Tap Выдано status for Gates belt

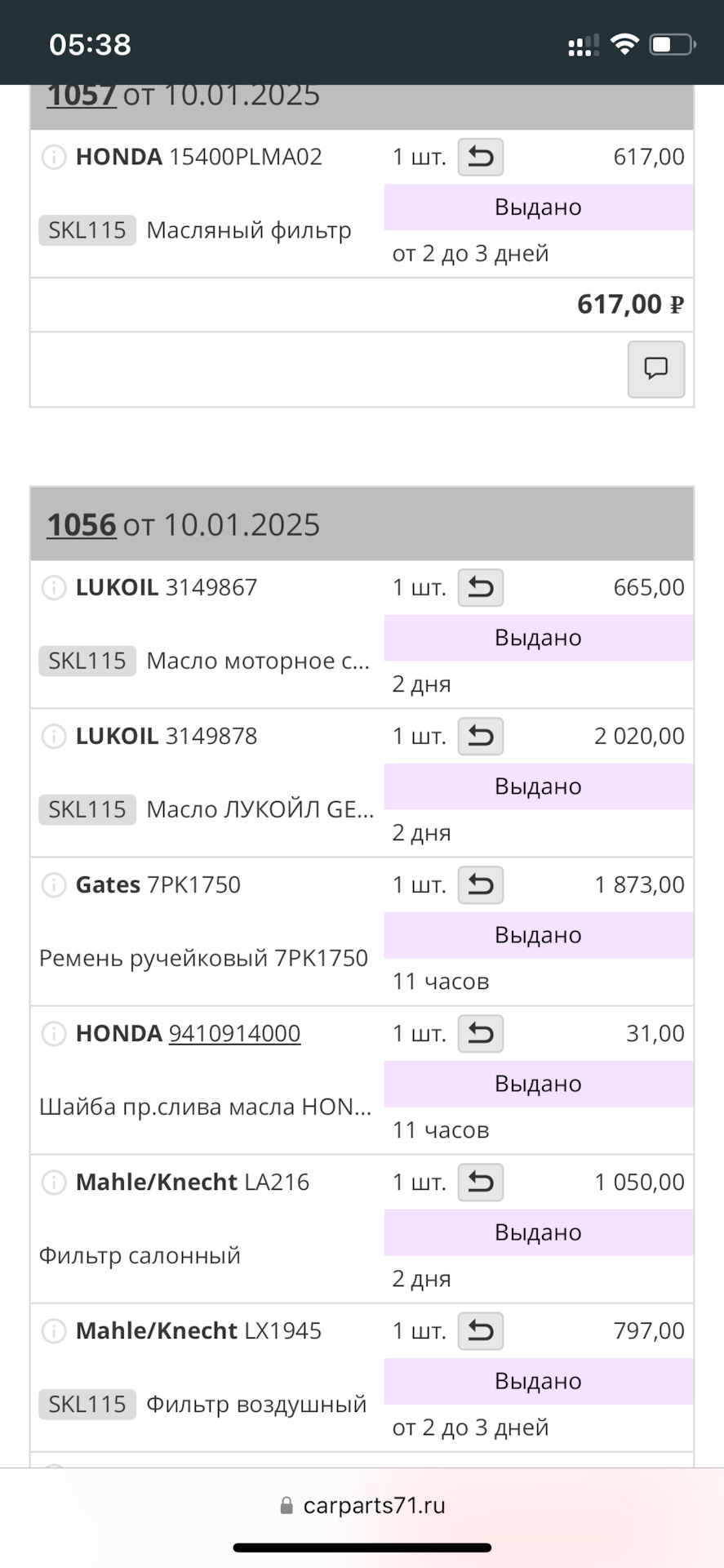(538, 935)
